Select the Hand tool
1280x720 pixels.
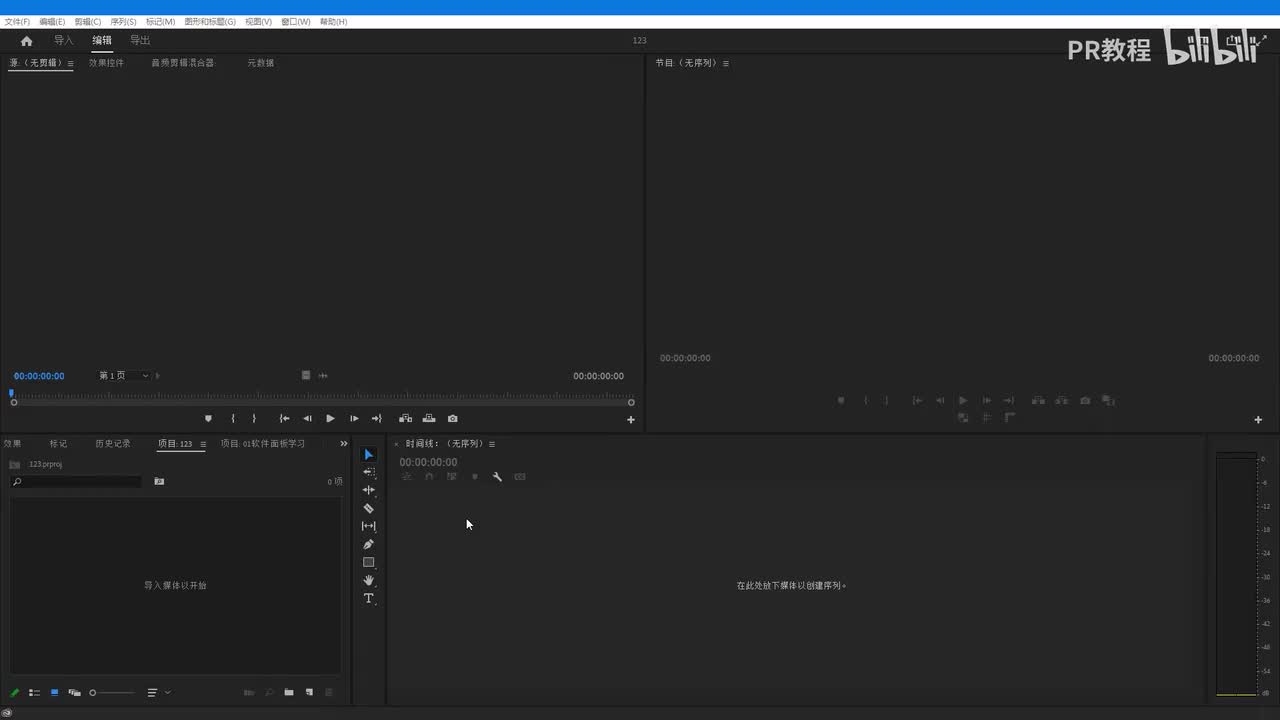point(369,580)
